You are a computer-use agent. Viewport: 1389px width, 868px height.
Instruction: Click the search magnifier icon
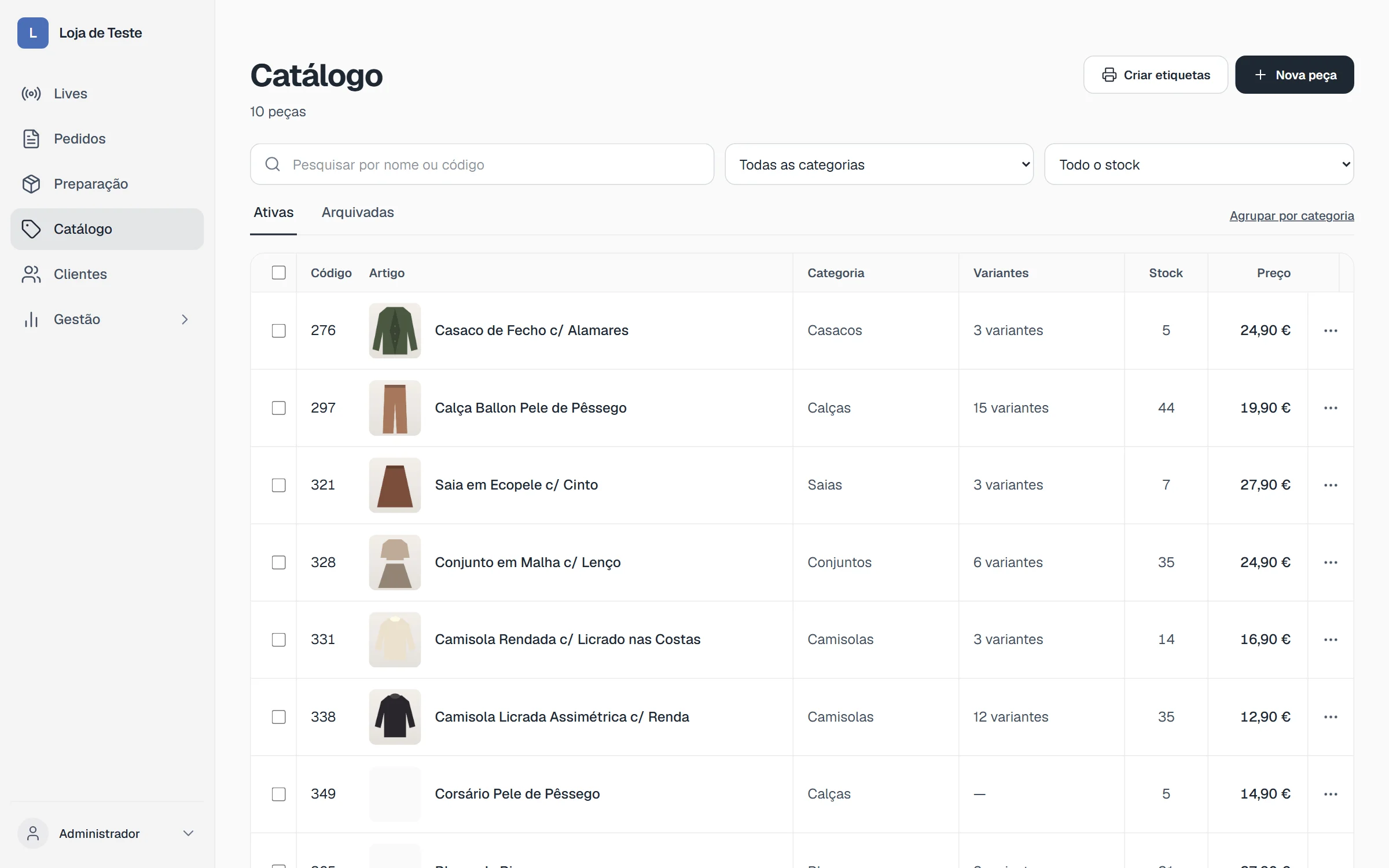pyautogui.click(x=273, y=164)
